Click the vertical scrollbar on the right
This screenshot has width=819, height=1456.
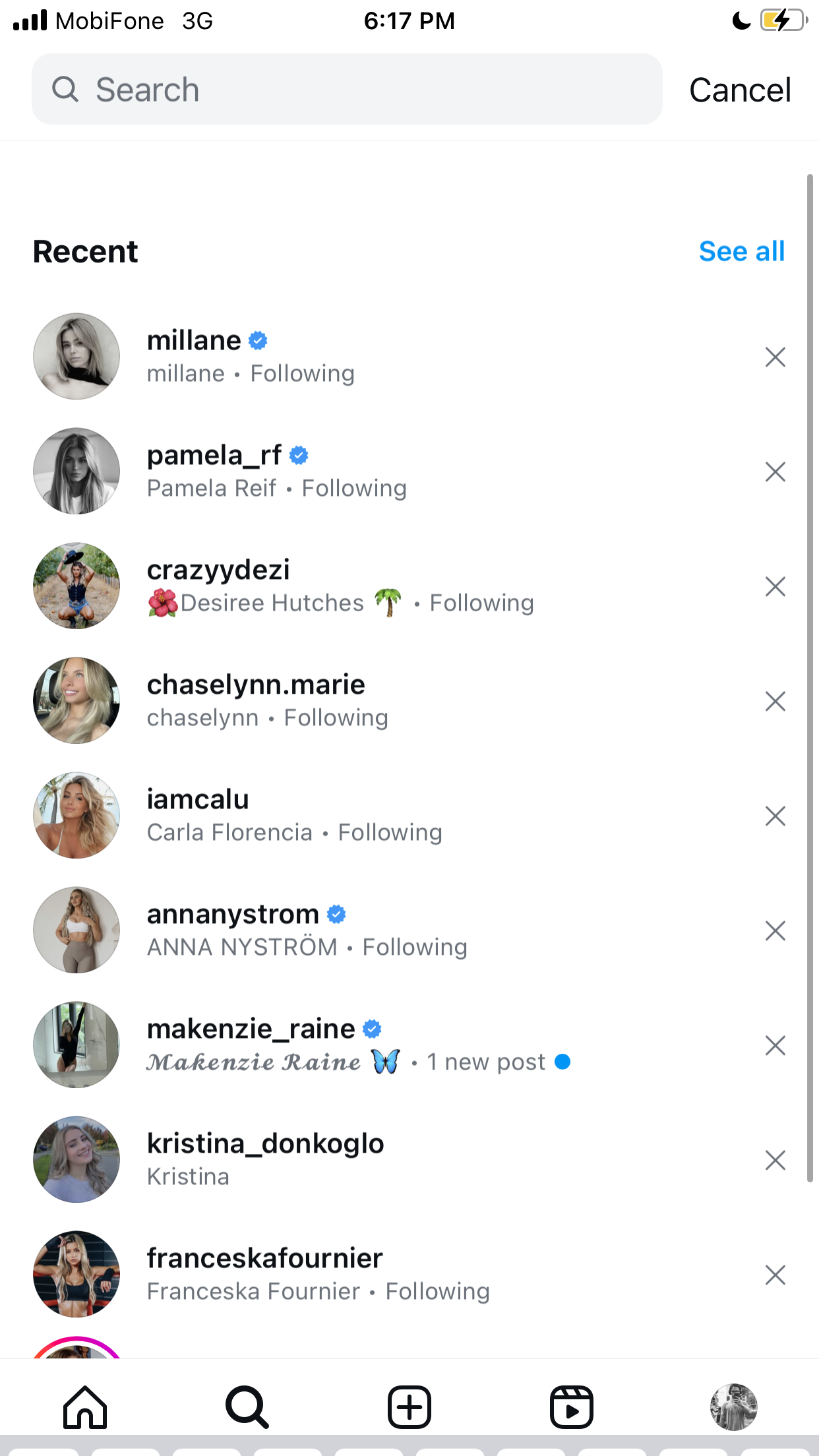[810, 679]
